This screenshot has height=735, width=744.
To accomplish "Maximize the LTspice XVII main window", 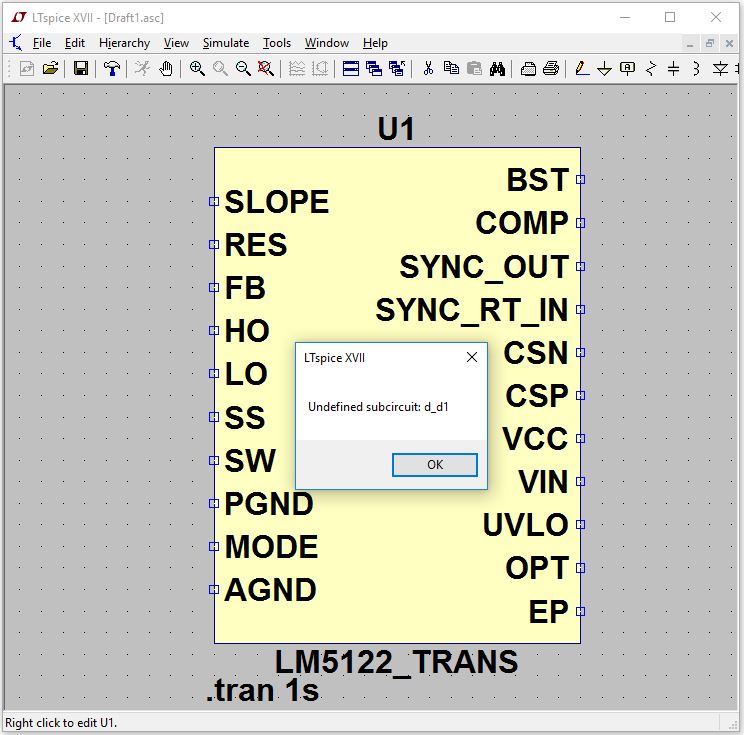I will [670, 18].
